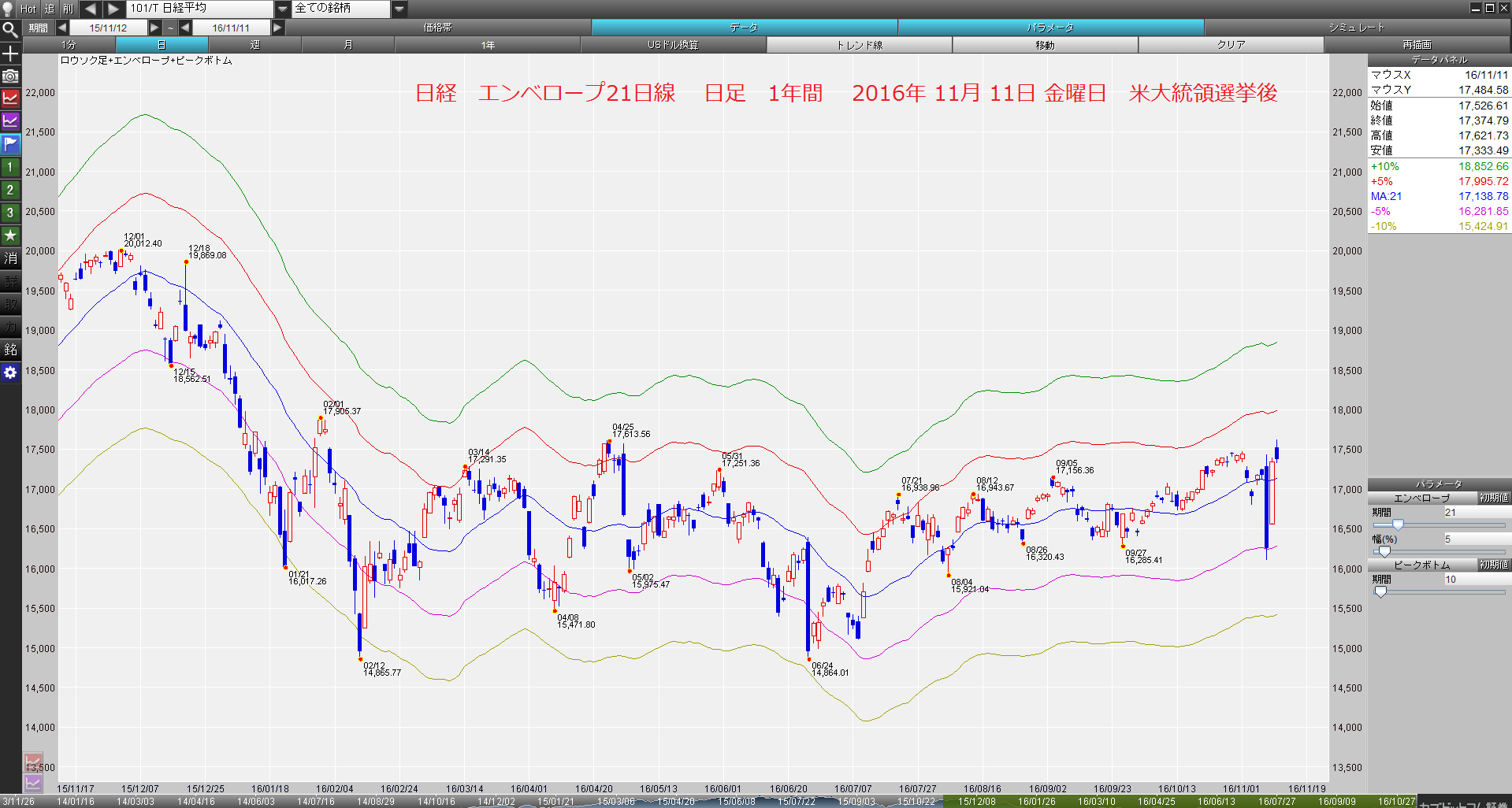Click the 銘 (symbol) sidebar button
The width and height of the screenshot is (1512, 808).
coord(10,350)
